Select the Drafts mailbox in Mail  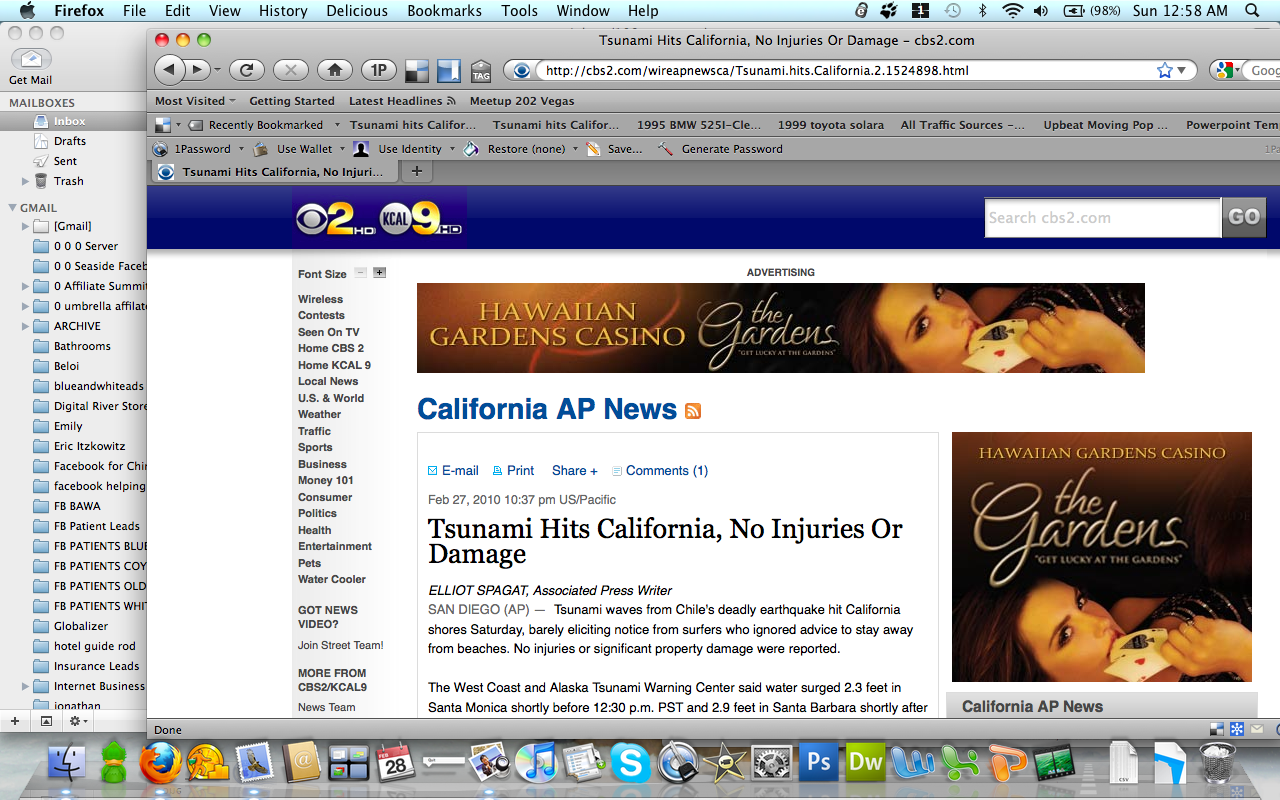[x=73, y=141]
